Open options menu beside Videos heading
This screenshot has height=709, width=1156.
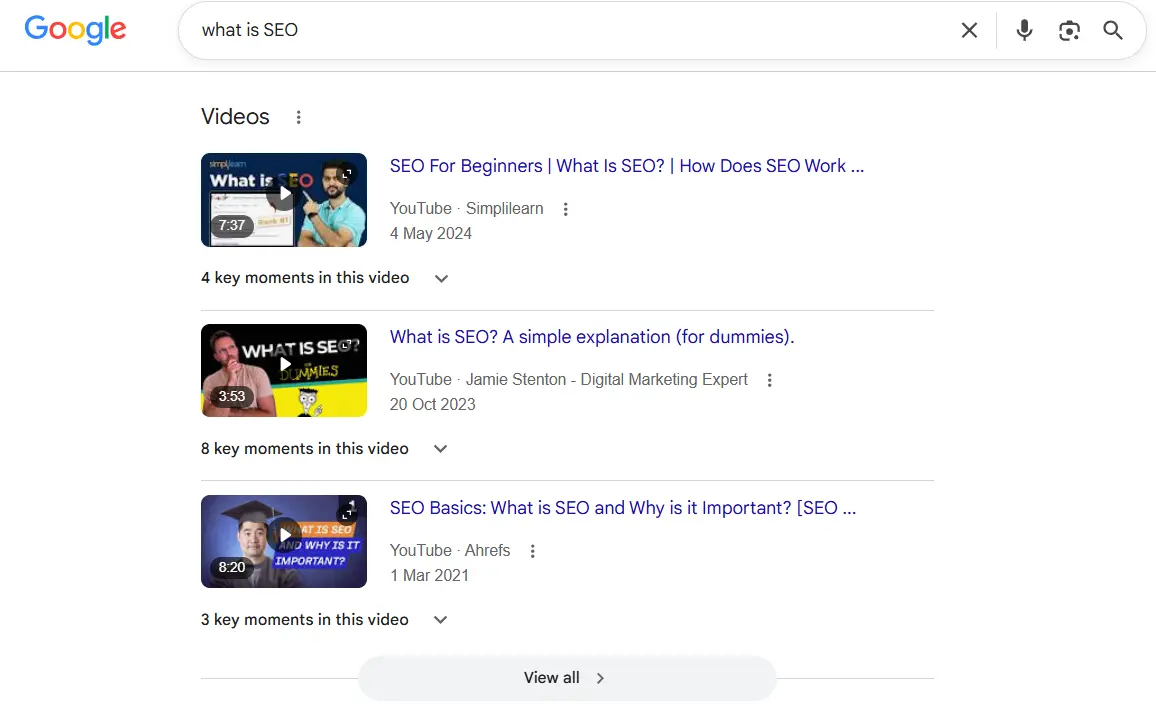(x=299, y=117)
